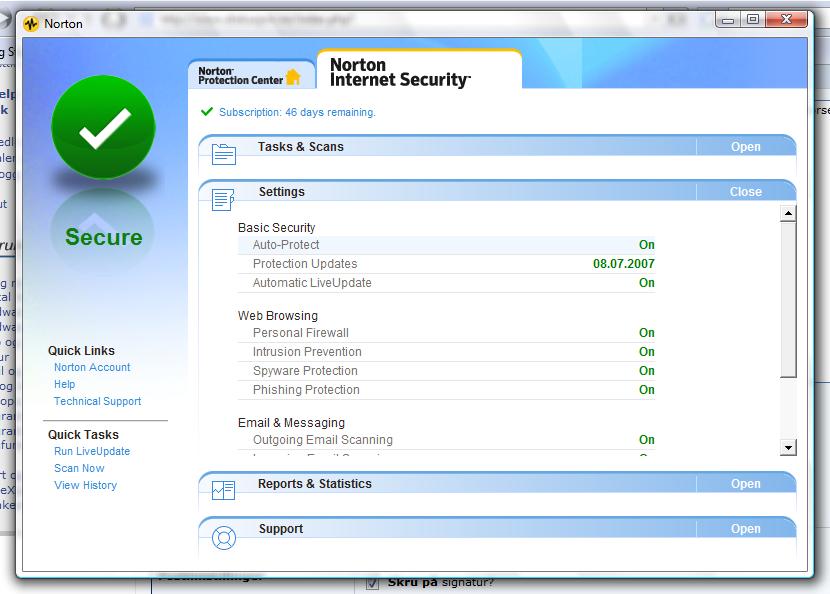Open View History quick task
Image resolution: width=830 pixels, height=594 pixels.
pyautogui.click(x=85, y=485)
